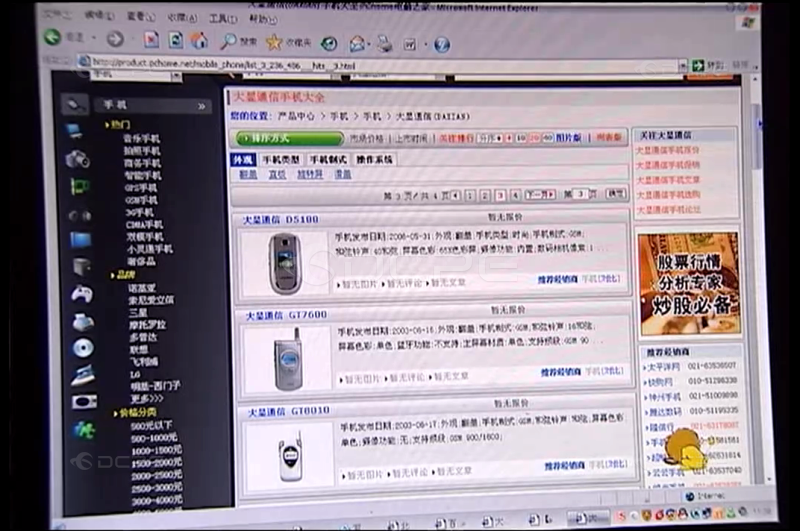Viewport: 800px width, 531px height.
Task: Click the Search magnifier icon
Action: coord(229,41)
